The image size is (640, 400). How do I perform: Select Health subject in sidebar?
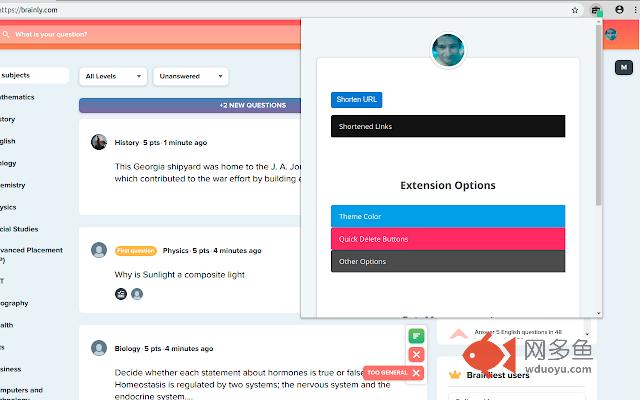click(x=7, y=325)
